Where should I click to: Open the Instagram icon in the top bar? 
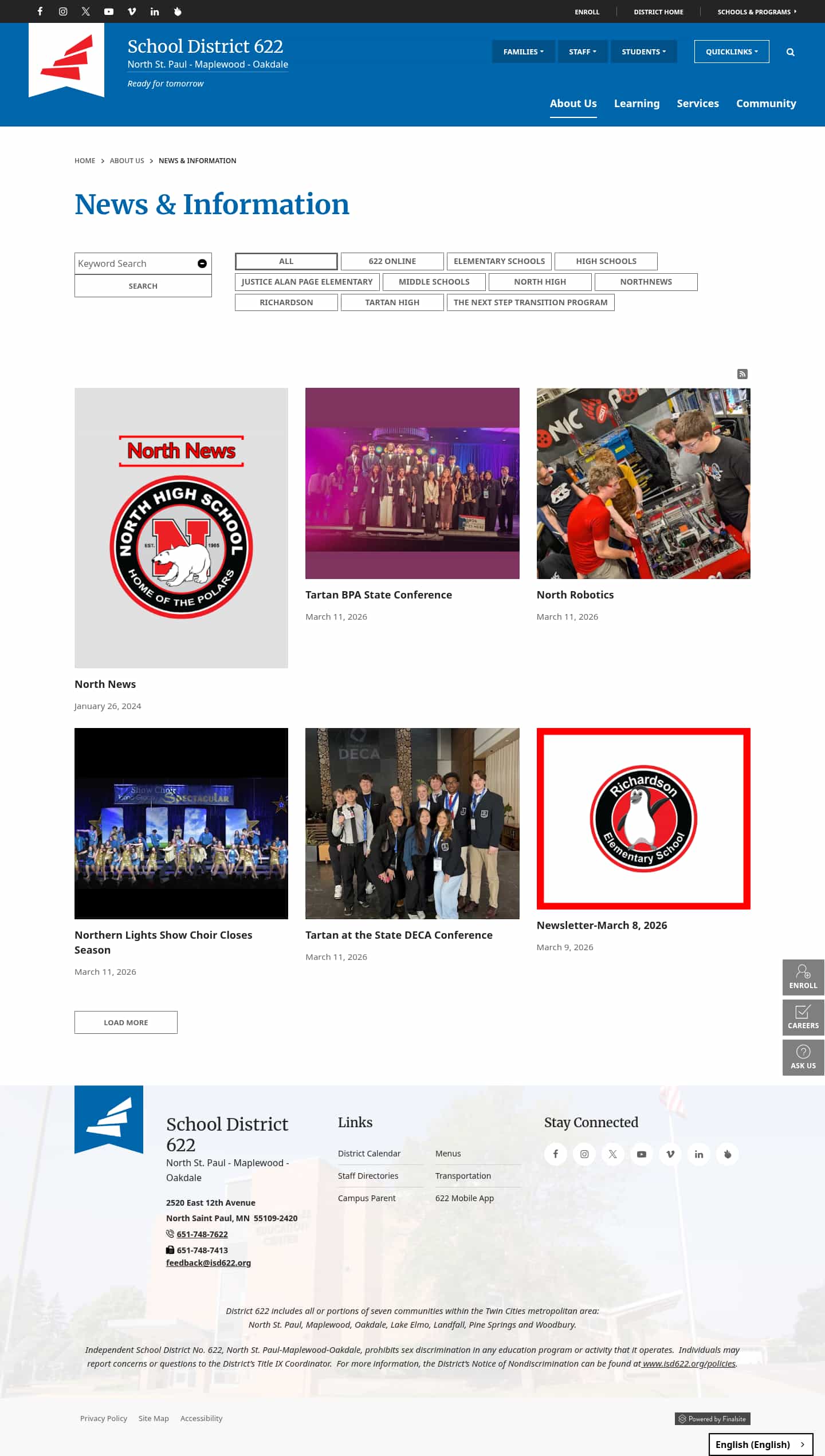coord(63,11)
